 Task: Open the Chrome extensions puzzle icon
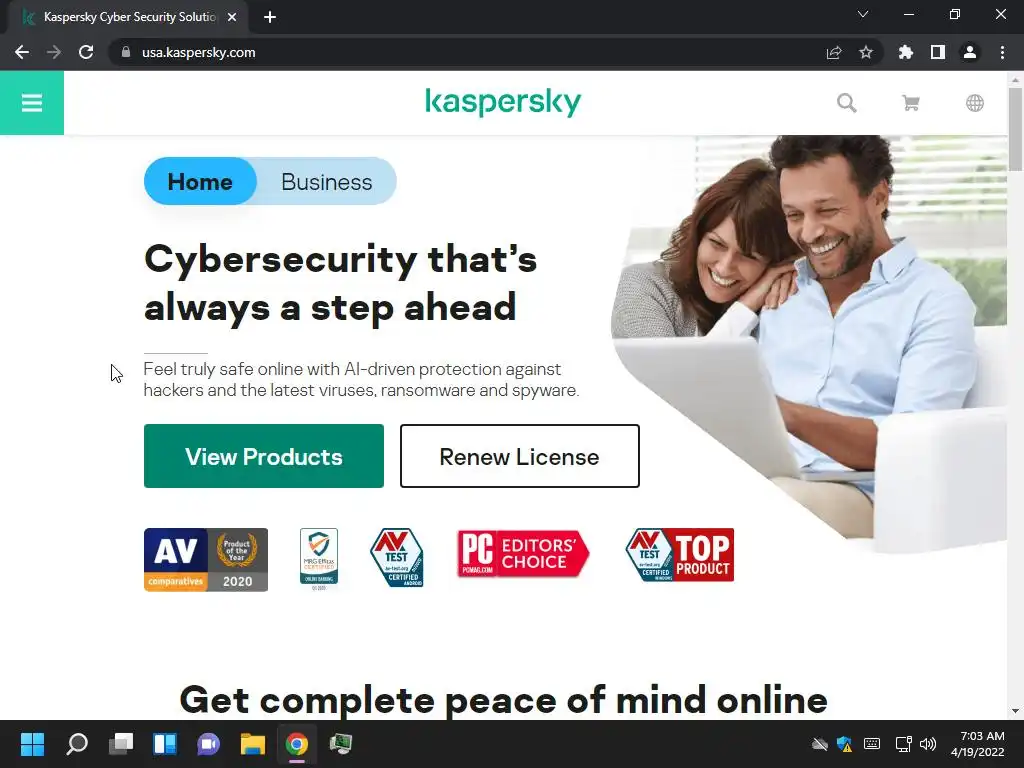pos(905,52)
